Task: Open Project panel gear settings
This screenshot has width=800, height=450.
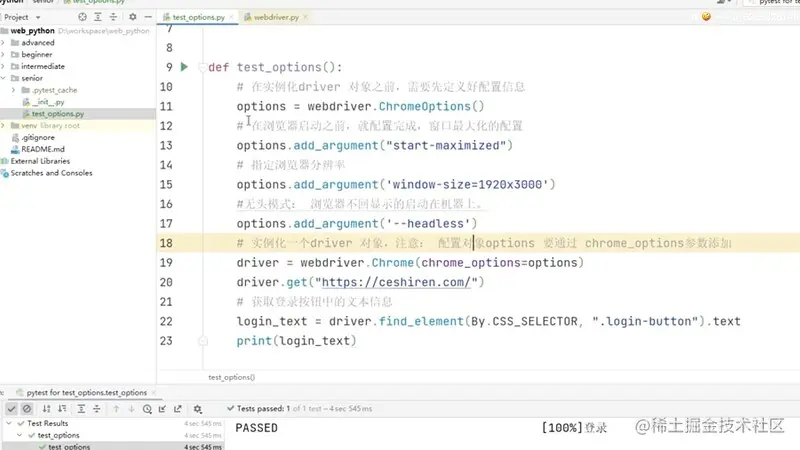Action: [133, 17]
